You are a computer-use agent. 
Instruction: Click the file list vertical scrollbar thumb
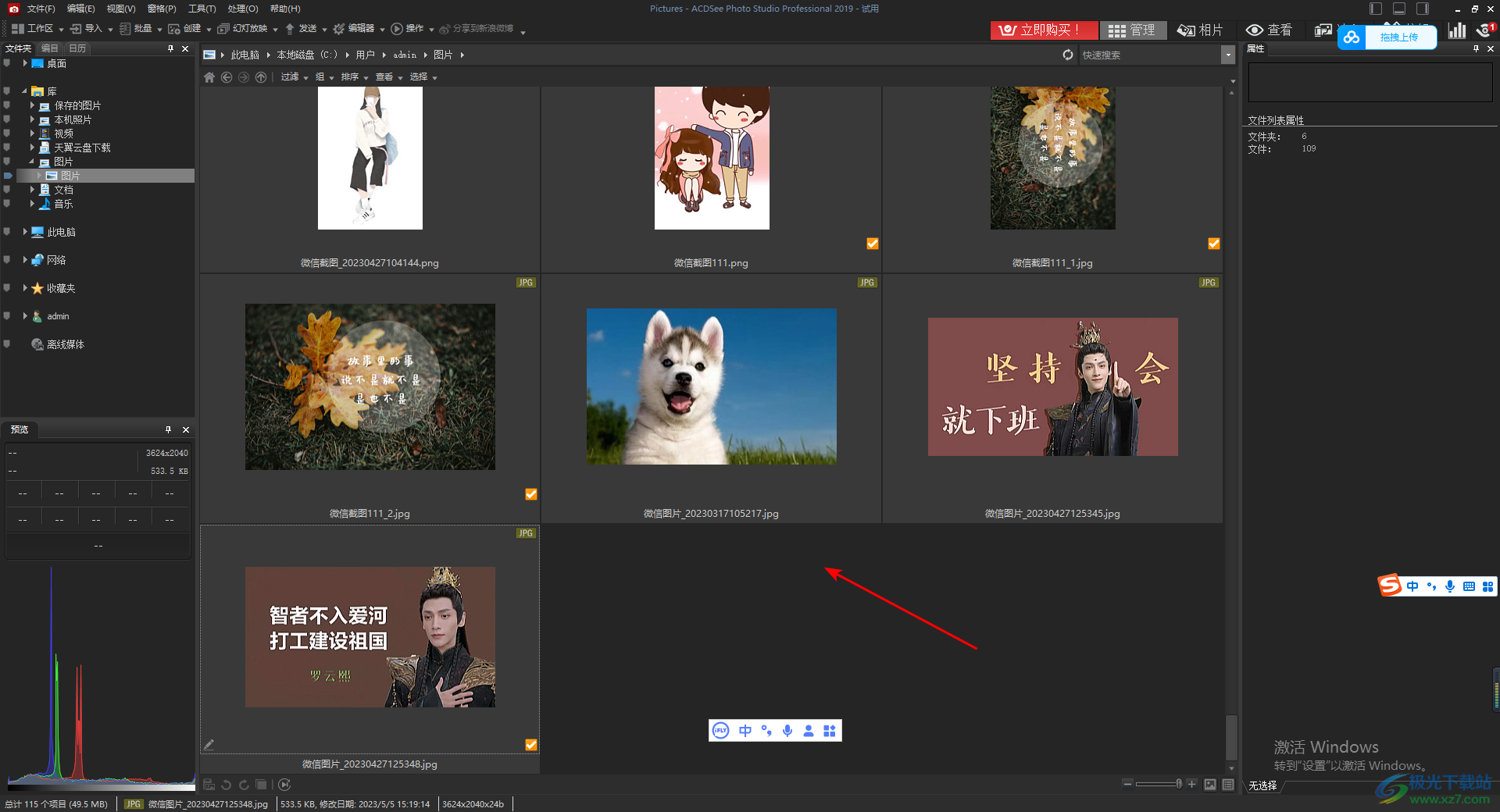[1231, 737]
